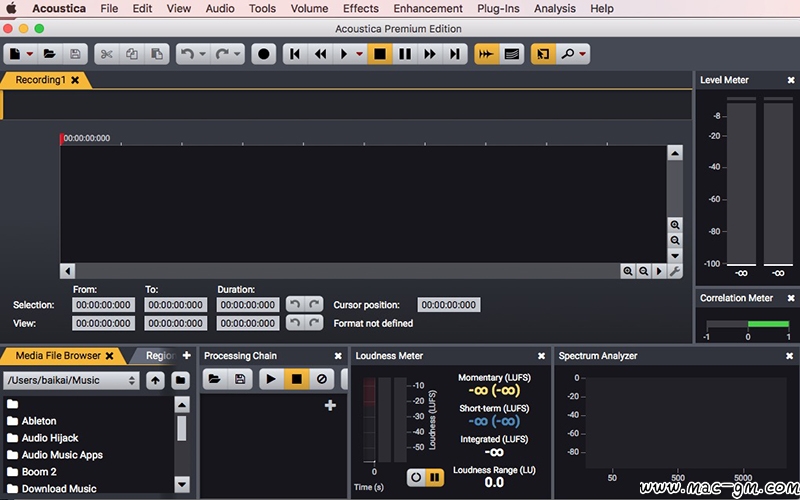The height and width of the screenshot is (500, 800).
Task: Redo view change in View row
Action: (314, 323)
